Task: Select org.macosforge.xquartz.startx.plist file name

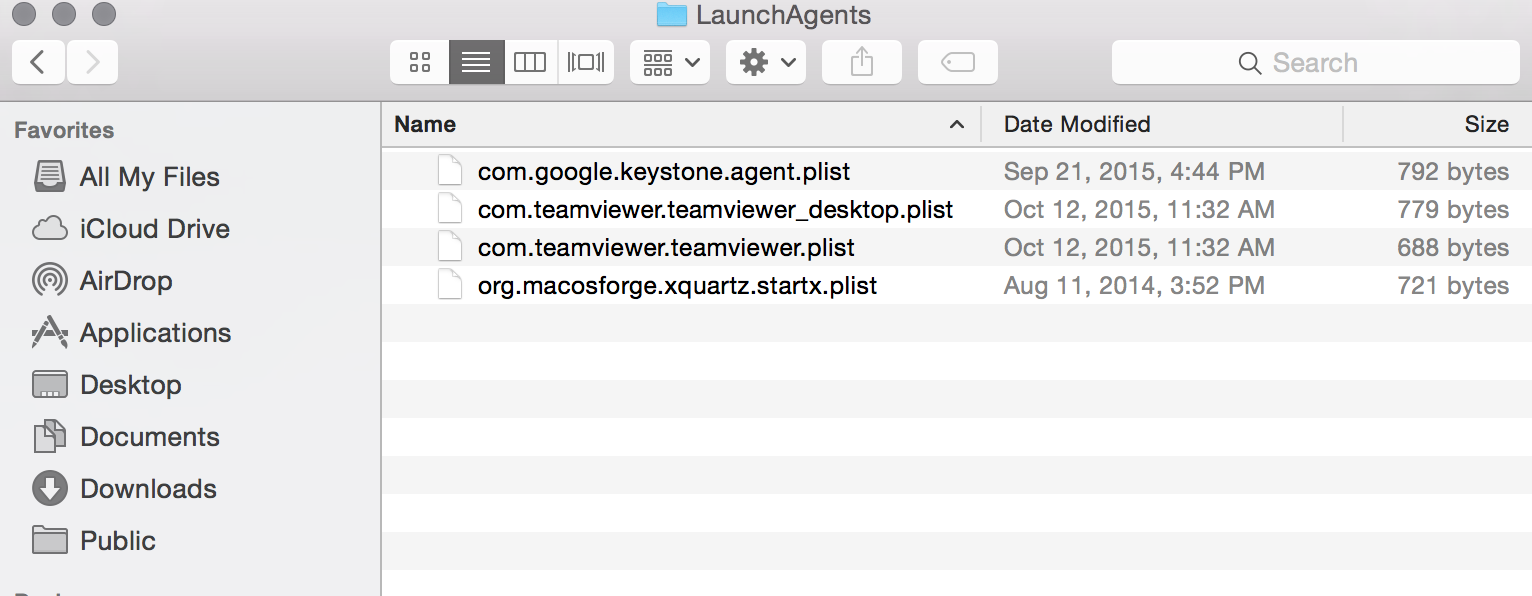Action: pyautogui.click(x=677, y=286)
